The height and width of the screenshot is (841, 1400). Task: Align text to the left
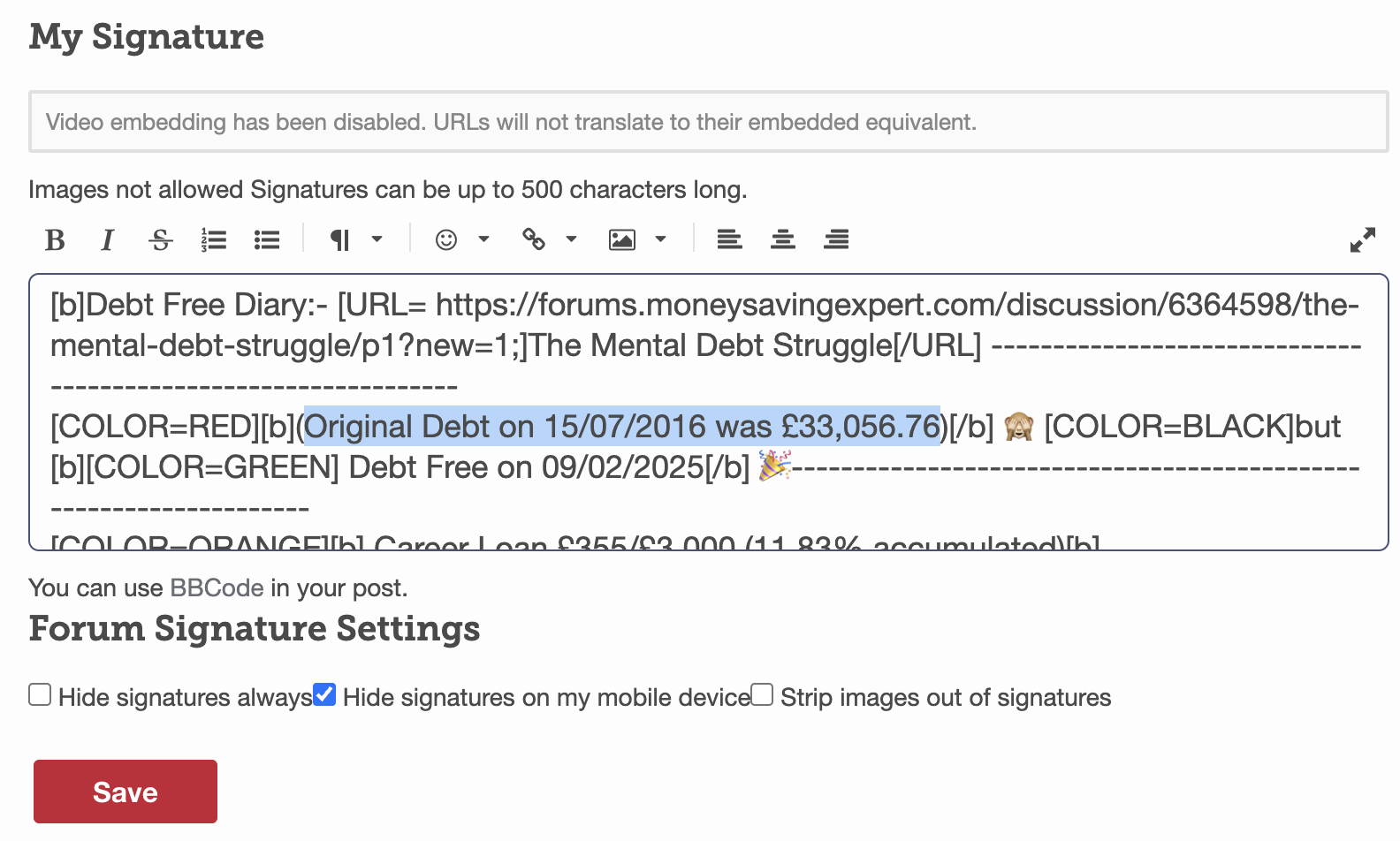pyautogui.click(x=729, y=239)
